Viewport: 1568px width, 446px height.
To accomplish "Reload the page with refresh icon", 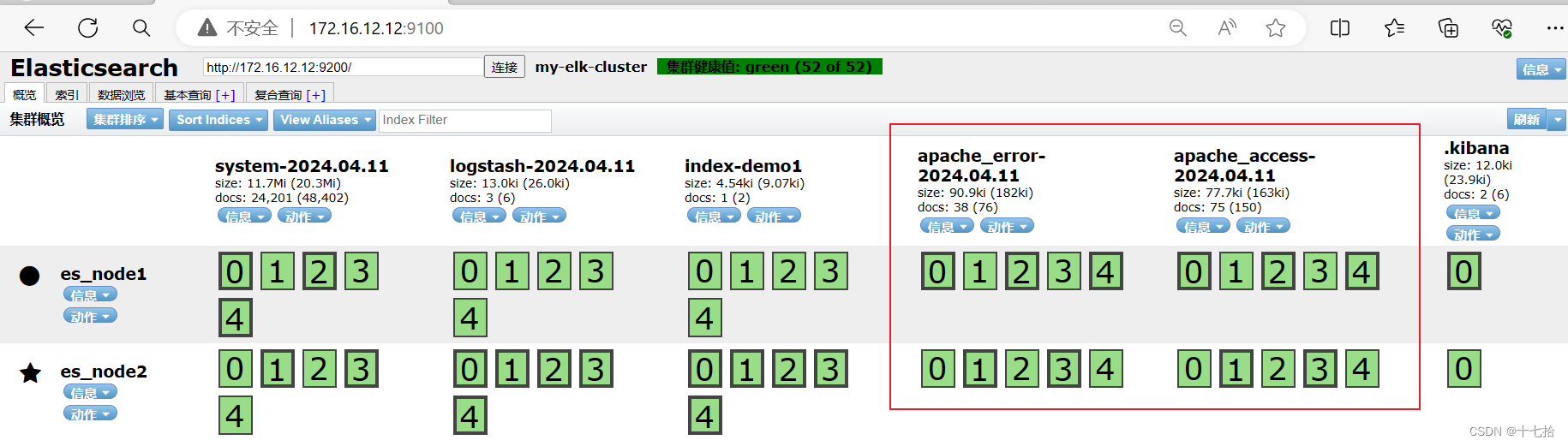I will pos(88,28).
